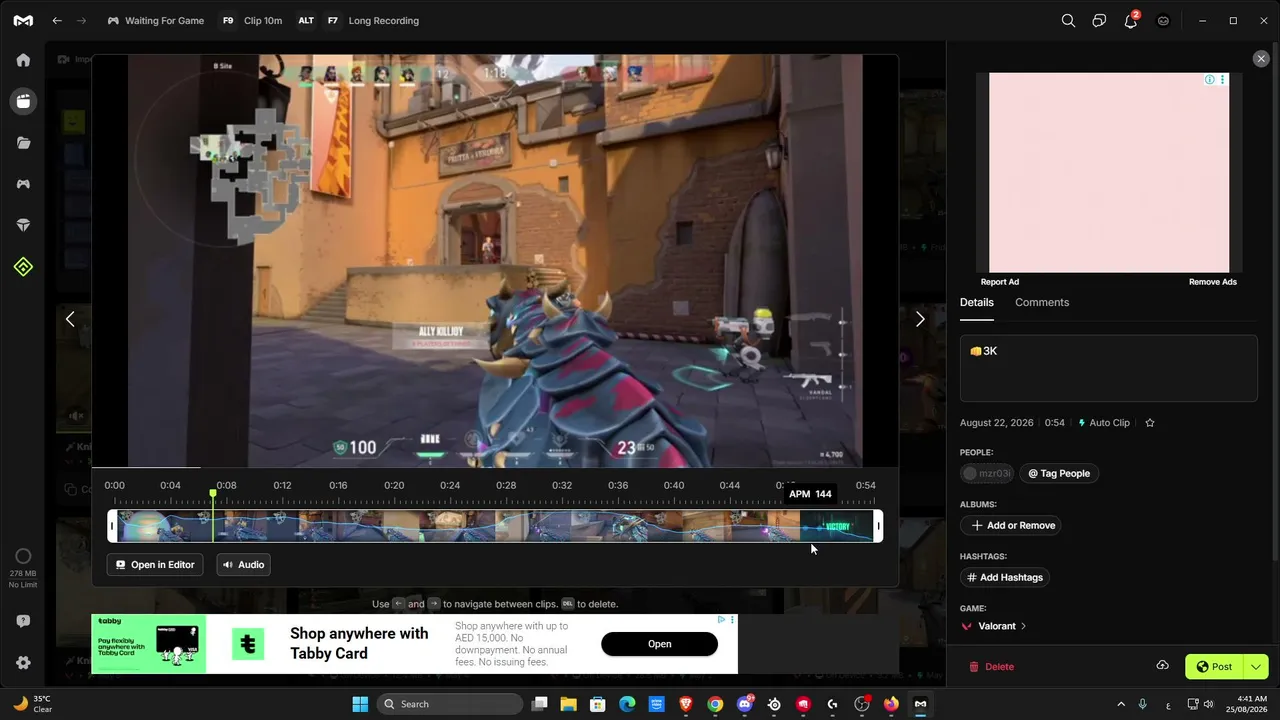Open the premium diamond sidebar icon

tap(23, 226)
